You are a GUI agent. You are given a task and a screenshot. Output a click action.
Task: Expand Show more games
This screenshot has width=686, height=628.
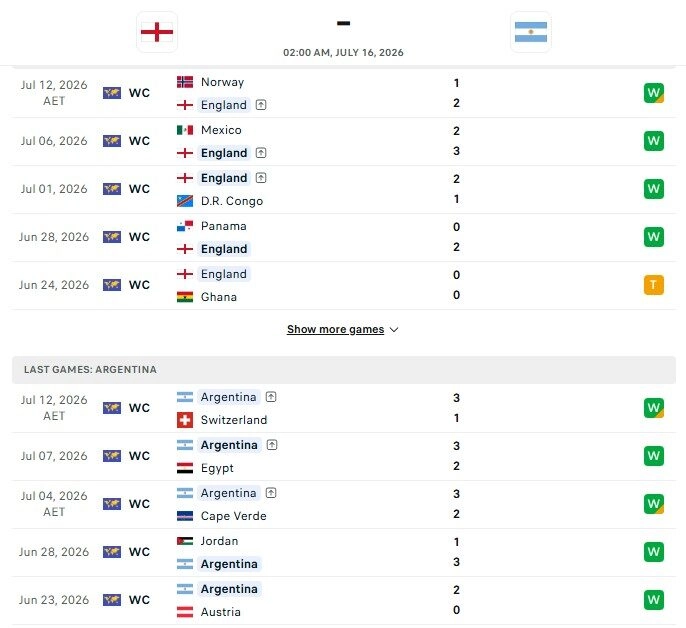point(336,329)
